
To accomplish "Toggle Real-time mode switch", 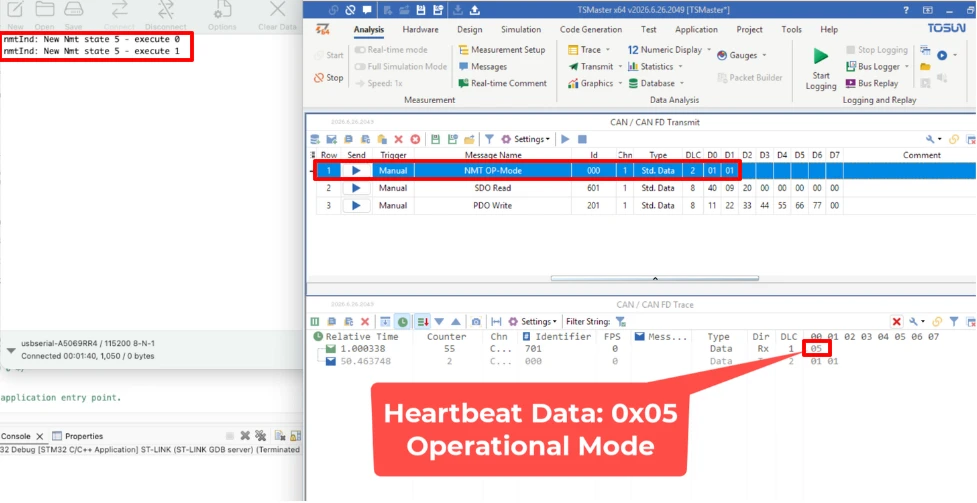I will [360, 50].
